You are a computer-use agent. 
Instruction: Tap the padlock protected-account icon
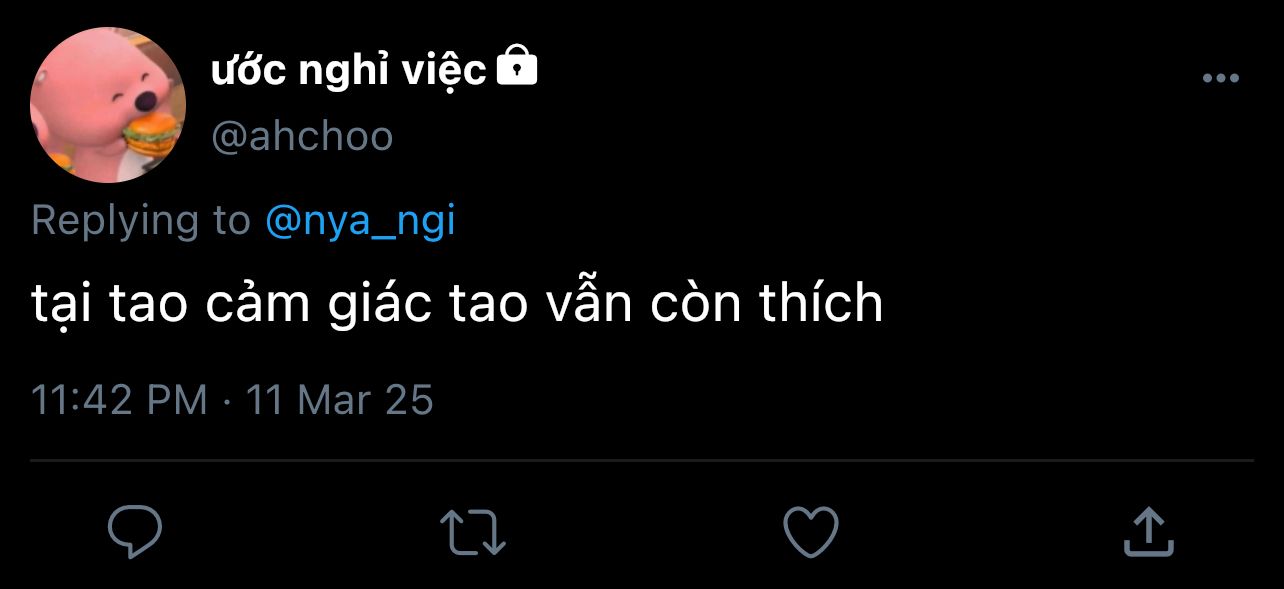(517, 66)
